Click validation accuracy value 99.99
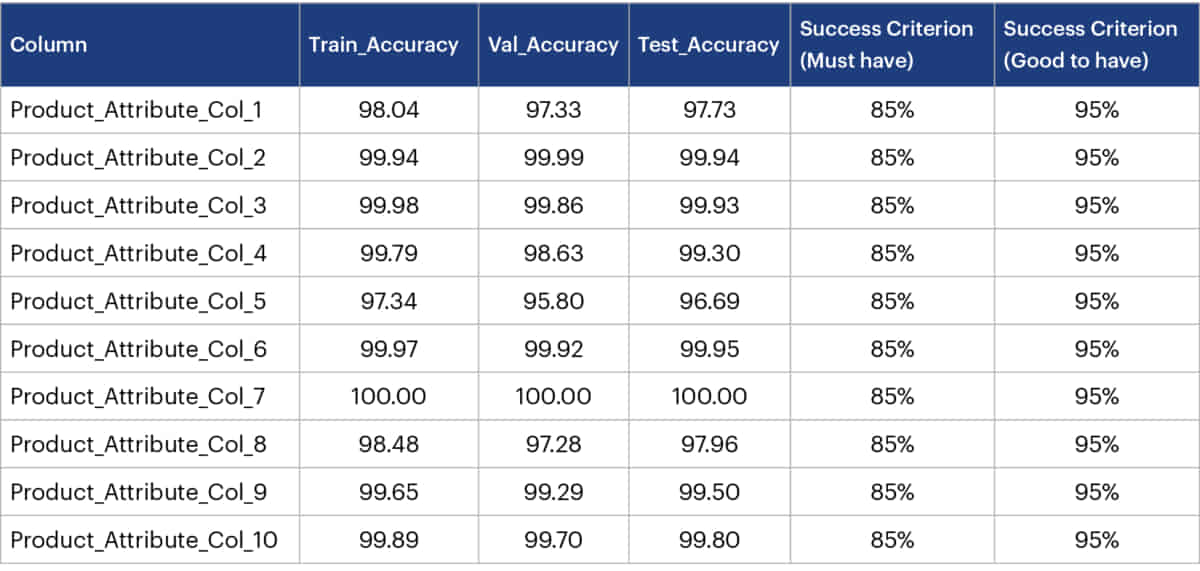The width and height of the screenshot is (1200, 571). (553, 158)
